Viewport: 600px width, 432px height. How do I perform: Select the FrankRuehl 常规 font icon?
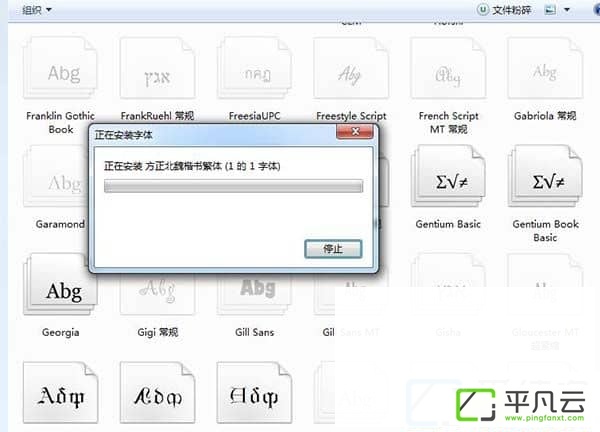tap(158, 68)
